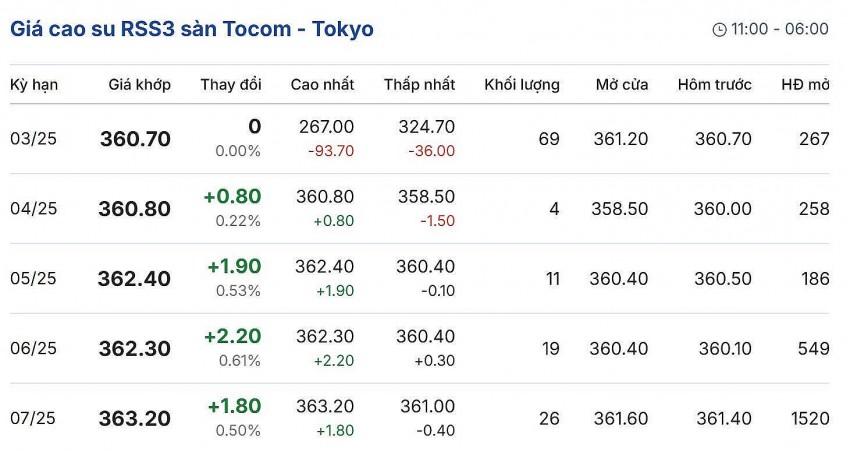Select the Thay đổi column header
Screen dimensions: 850x452
[230, 85]
